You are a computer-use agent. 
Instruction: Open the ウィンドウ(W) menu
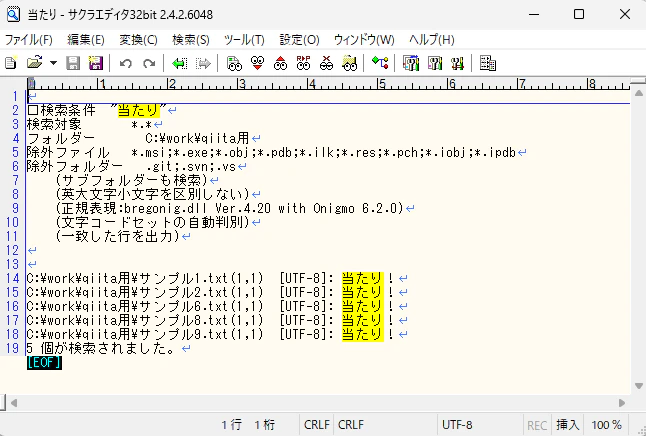pos(364,40)
